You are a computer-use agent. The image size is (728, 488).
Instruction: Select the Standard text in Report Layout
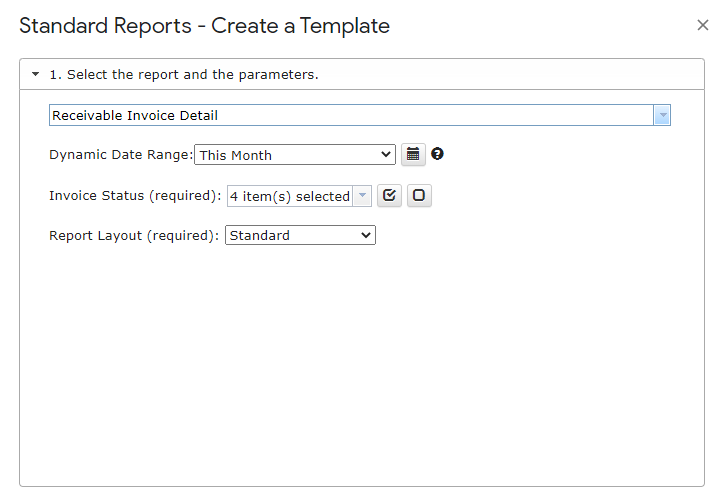[x=260, y=235]
